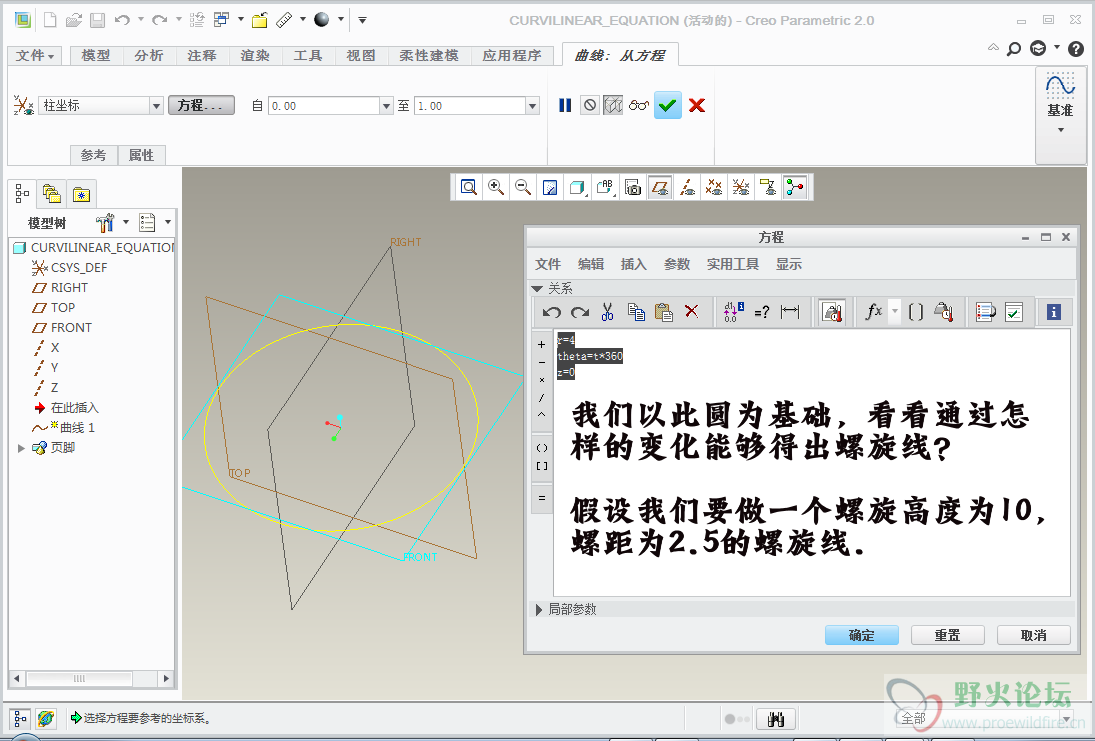Select the TOP plane in the model tree
This screenshot has width=1095, height=741.
[63, 307]
